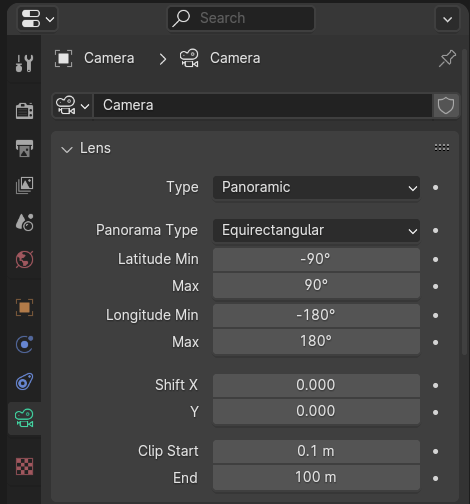Open the Tool properties tab
Viewport: 470px width, 504px height.
(24, 63)
